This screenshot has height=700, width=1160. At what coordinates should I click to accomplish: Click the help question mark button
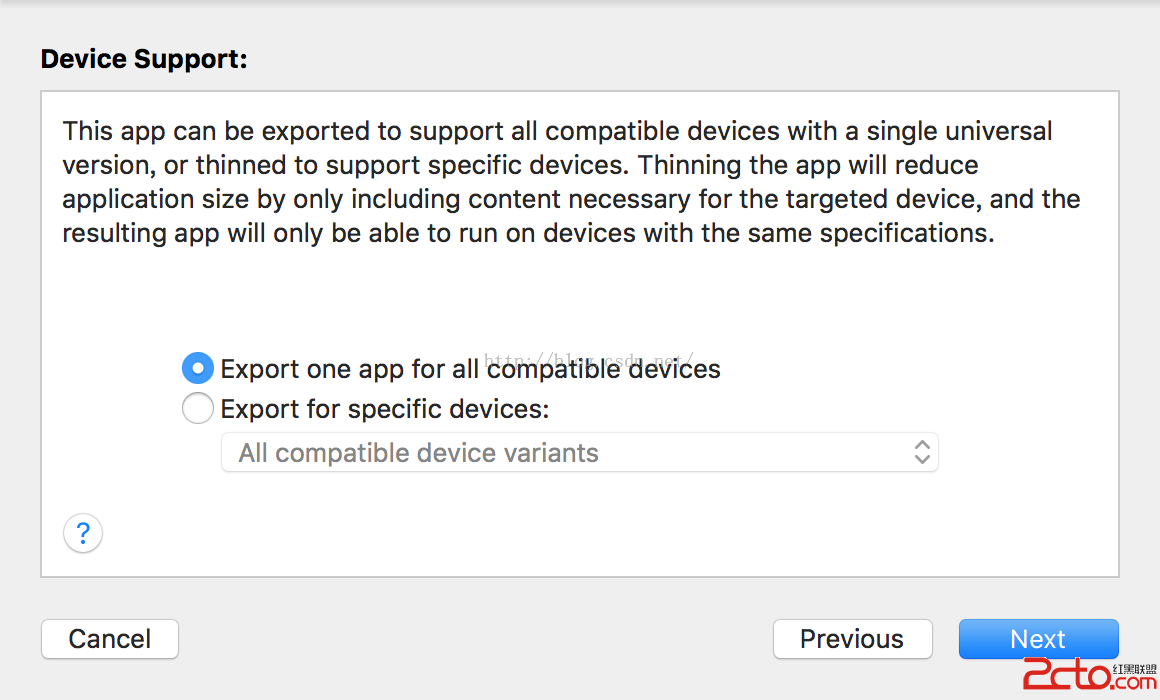[x=83, y=532]
